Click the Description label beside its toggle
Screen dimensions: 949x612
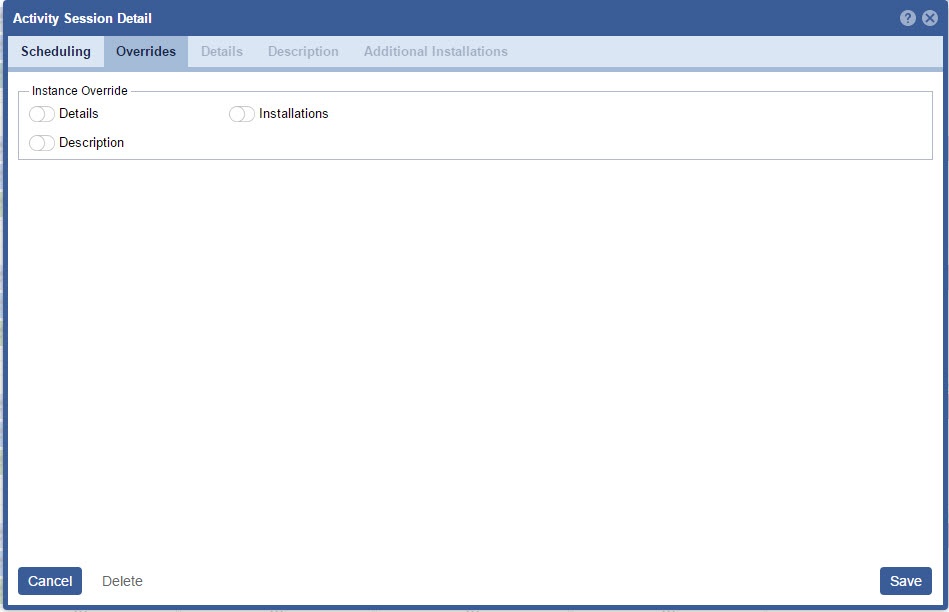91,143
